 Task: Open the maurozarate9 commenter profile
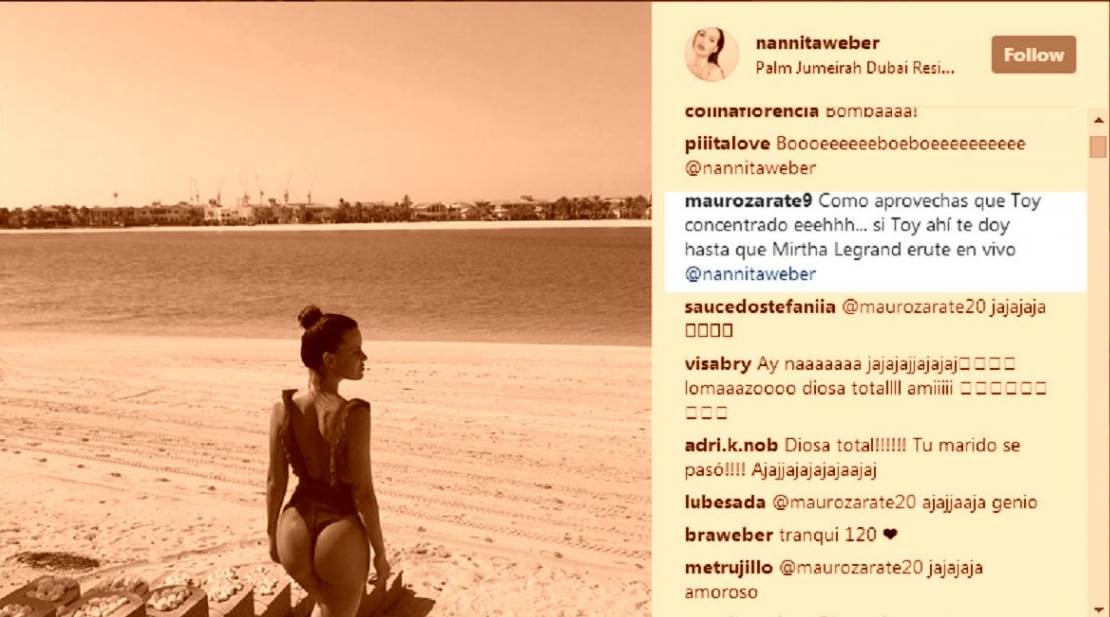click(748, 201)
